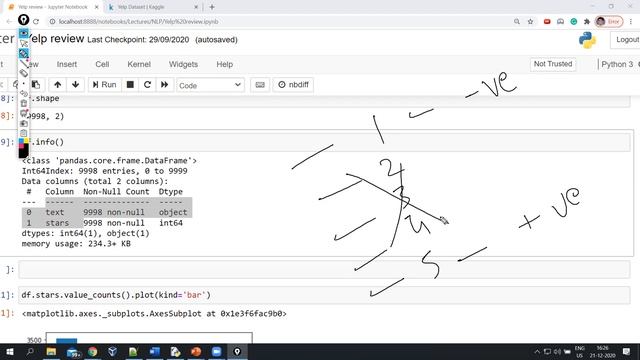Image resolution: width=640 pixels, height=360 pixels.
Task: Click the notebook title Yelp review
Action: pyautogui.click(x=55, y=39)
